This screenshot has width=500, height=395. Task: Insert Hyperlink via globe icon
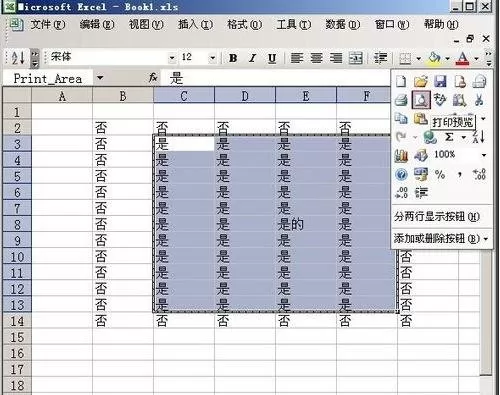pyautogui.click(x=430, y=137)
